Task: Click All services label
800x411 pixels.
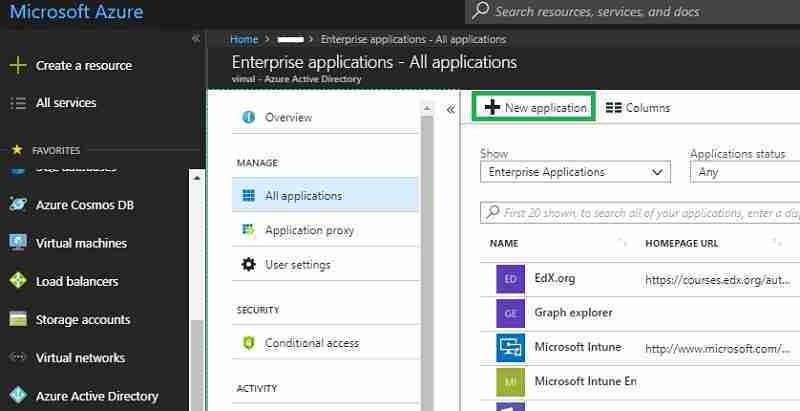Action: [x=66, y=102]
